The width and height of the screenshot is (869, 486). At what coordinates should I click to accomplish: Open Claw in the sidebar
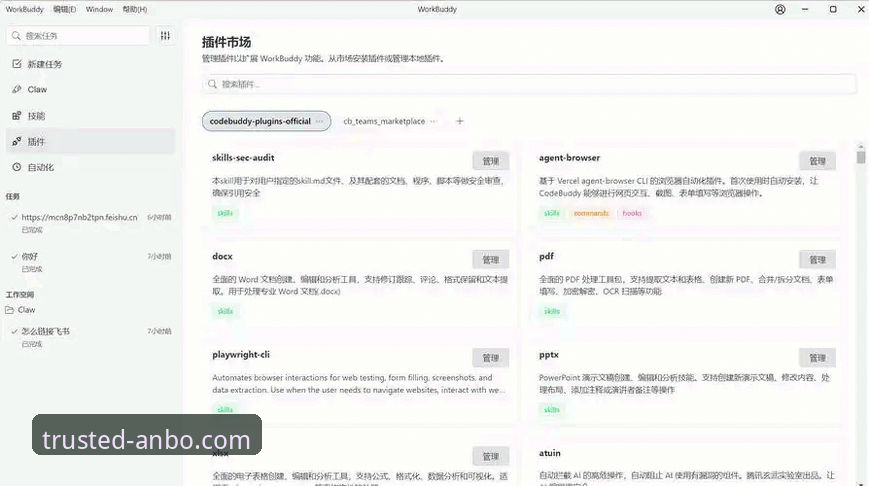[90, 89]
